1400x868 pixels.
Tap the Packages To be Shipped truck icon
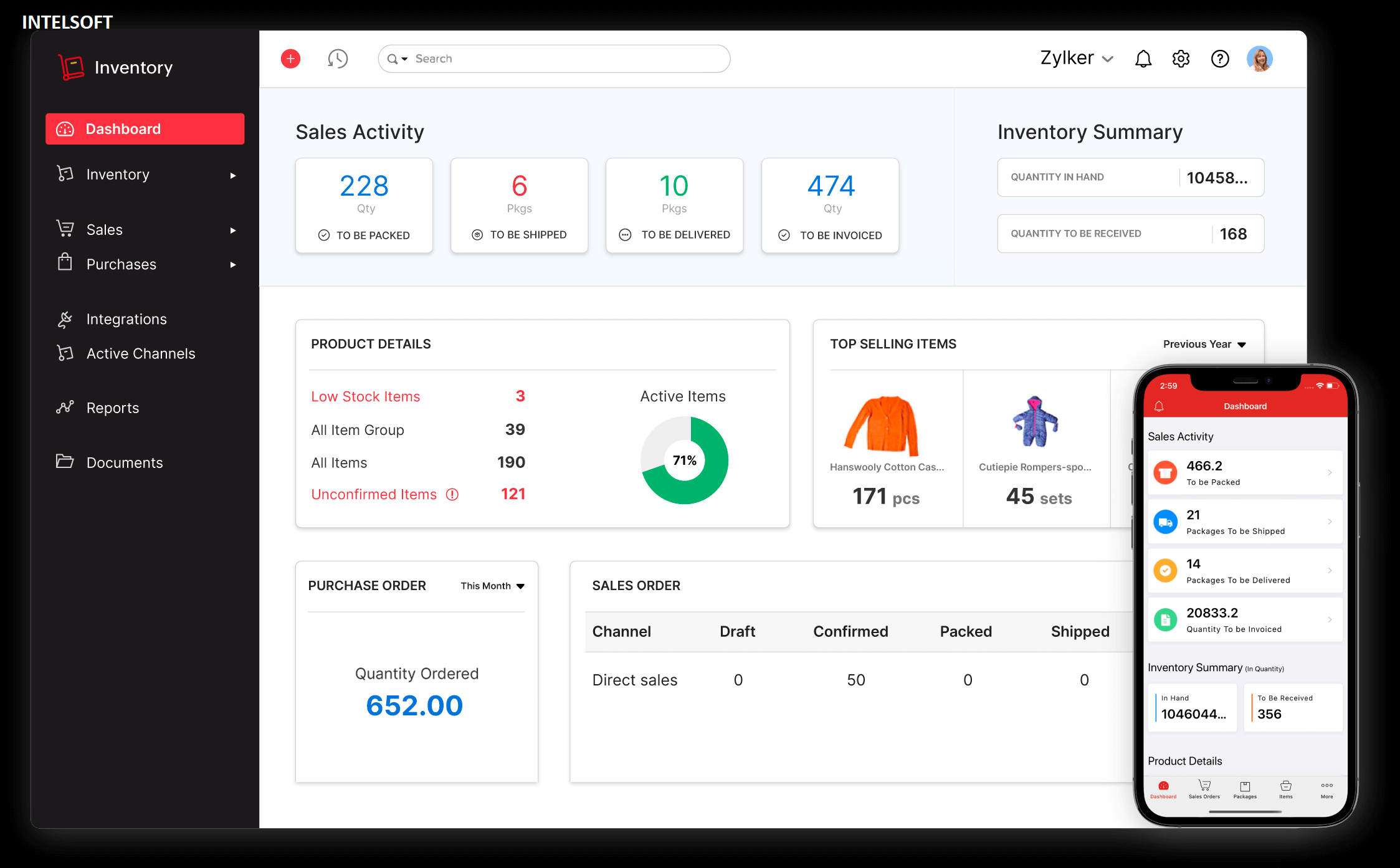pos(1165,522)
